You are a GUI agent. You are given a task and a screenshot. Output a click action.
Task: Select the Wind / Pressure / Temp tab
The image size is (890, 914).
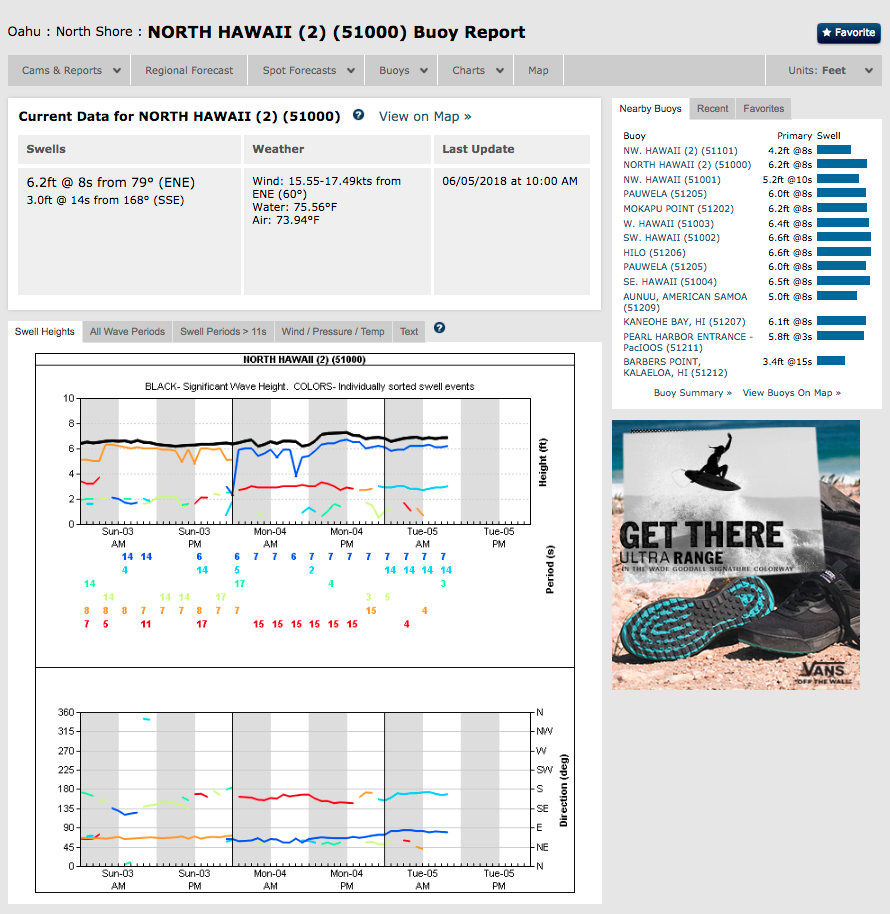pyautogui.click(x=332, y=331)
